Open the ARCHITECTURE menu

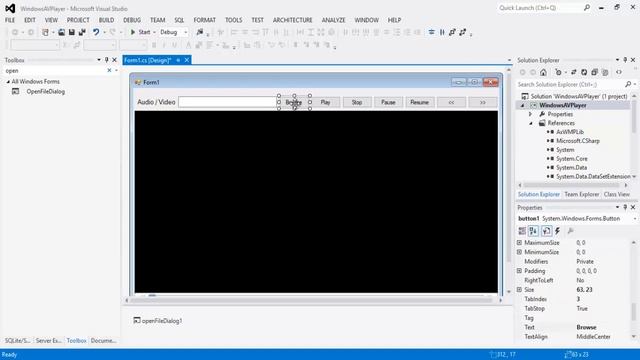click(292, 20)
